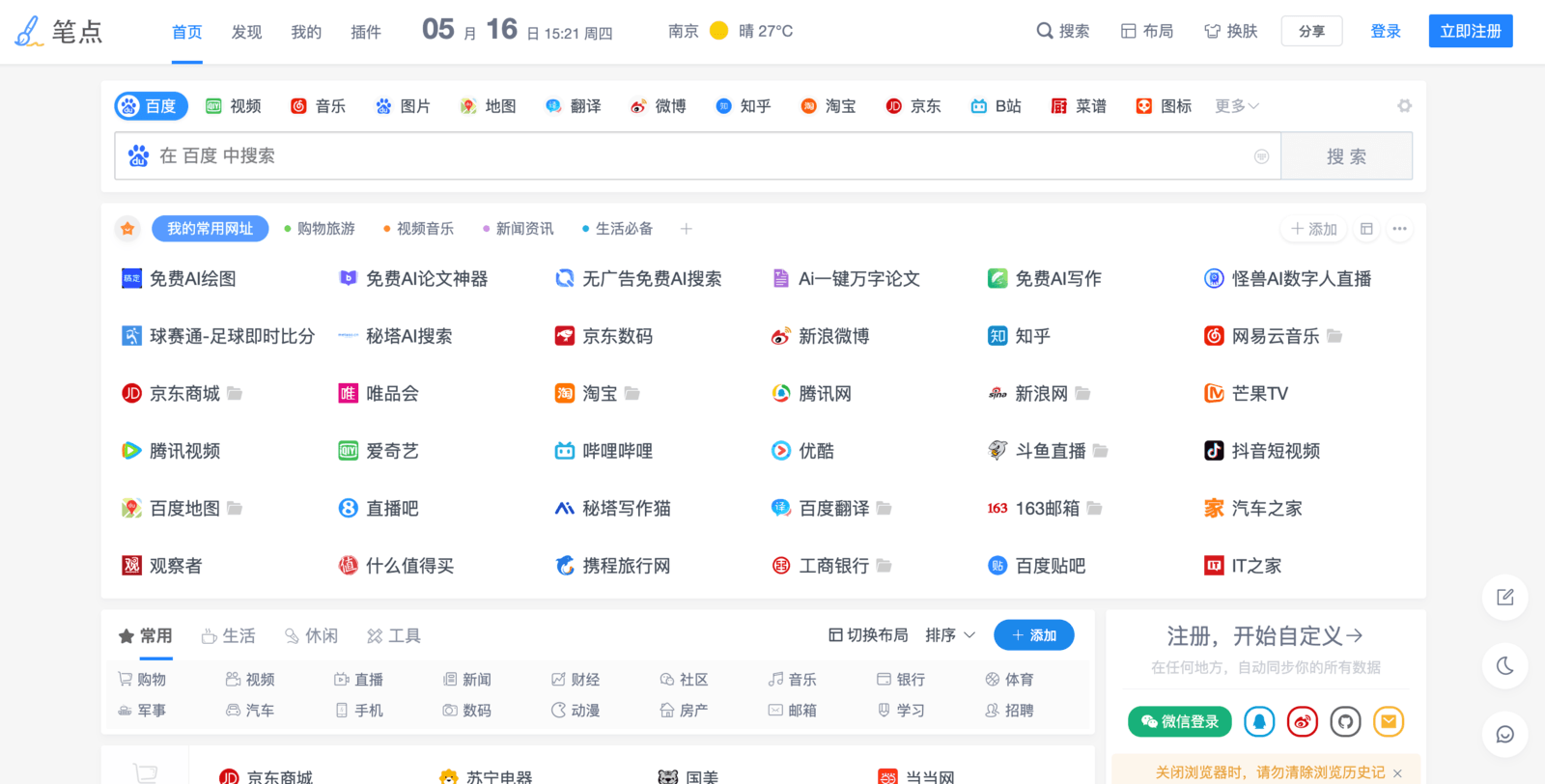Click the voice/history icon in search box
The width and height of the screenshot is (1545, 784).
(1261, 156)
